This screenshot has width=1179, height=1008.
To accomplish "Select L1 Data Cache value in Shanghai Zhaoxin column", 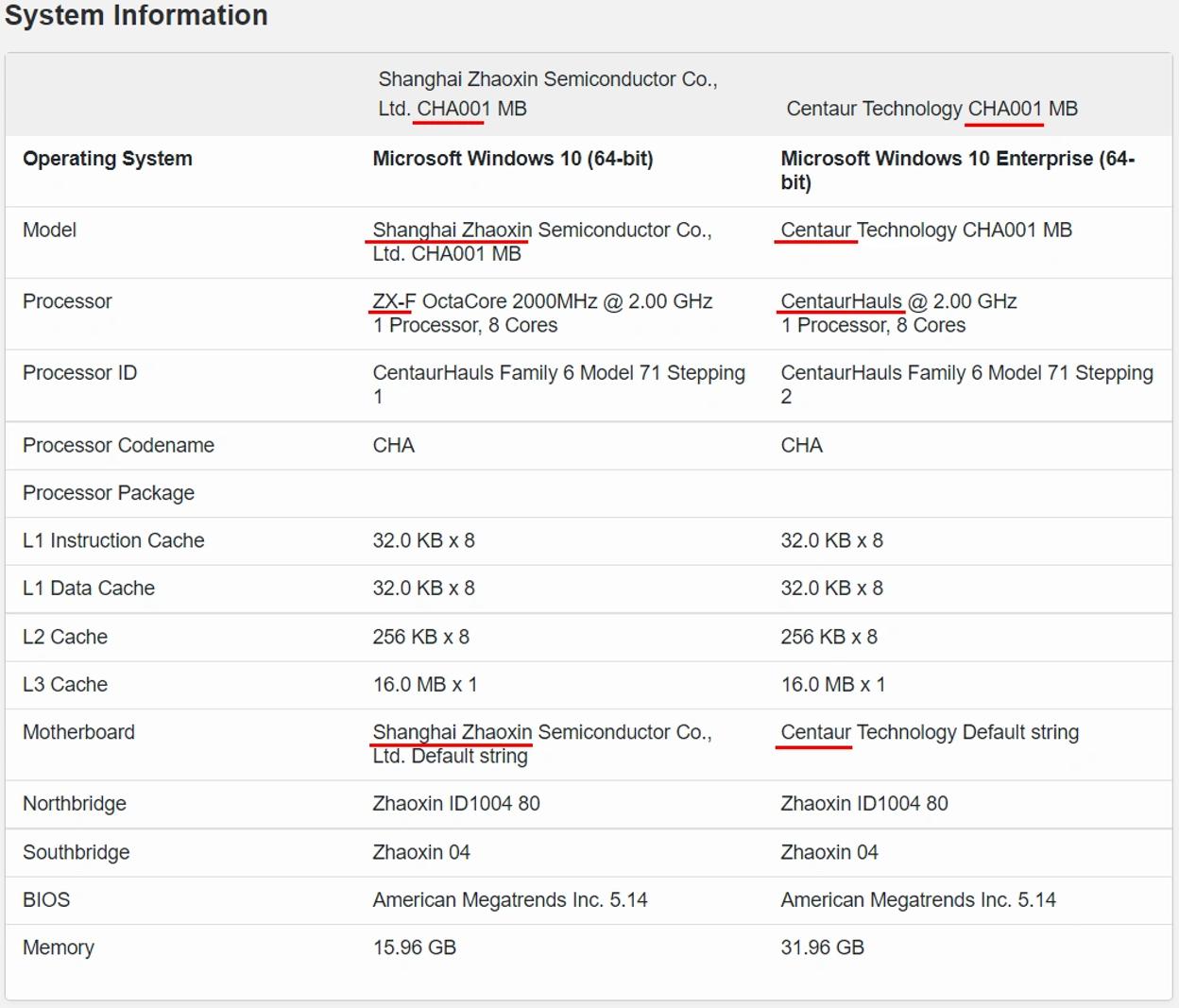I will [x=424, y=588].
